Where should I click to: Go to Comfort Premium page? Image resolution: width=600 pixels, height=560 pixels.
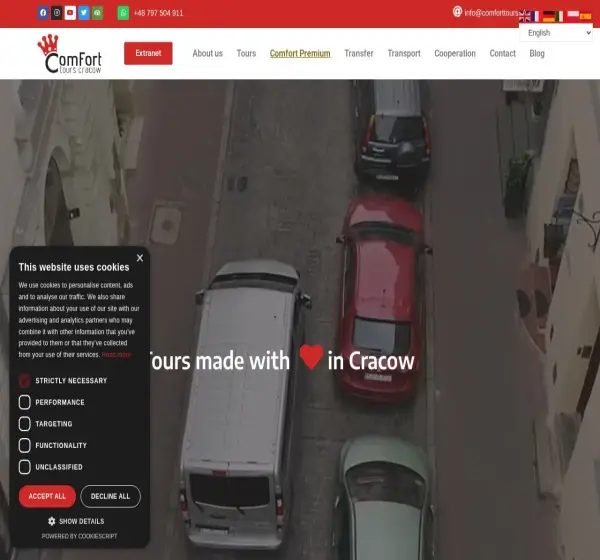tap(300, 54)
